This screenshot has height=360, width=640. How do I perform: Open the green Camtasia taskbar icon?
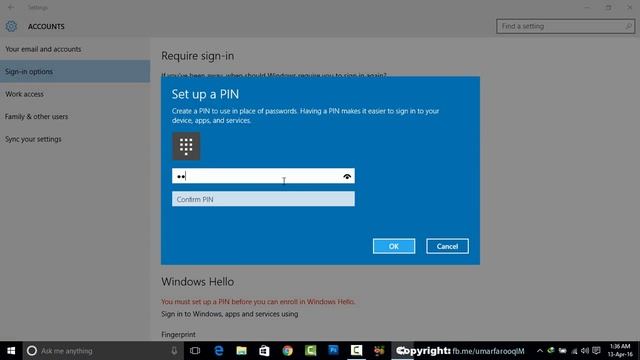click(x=311, y=351)
